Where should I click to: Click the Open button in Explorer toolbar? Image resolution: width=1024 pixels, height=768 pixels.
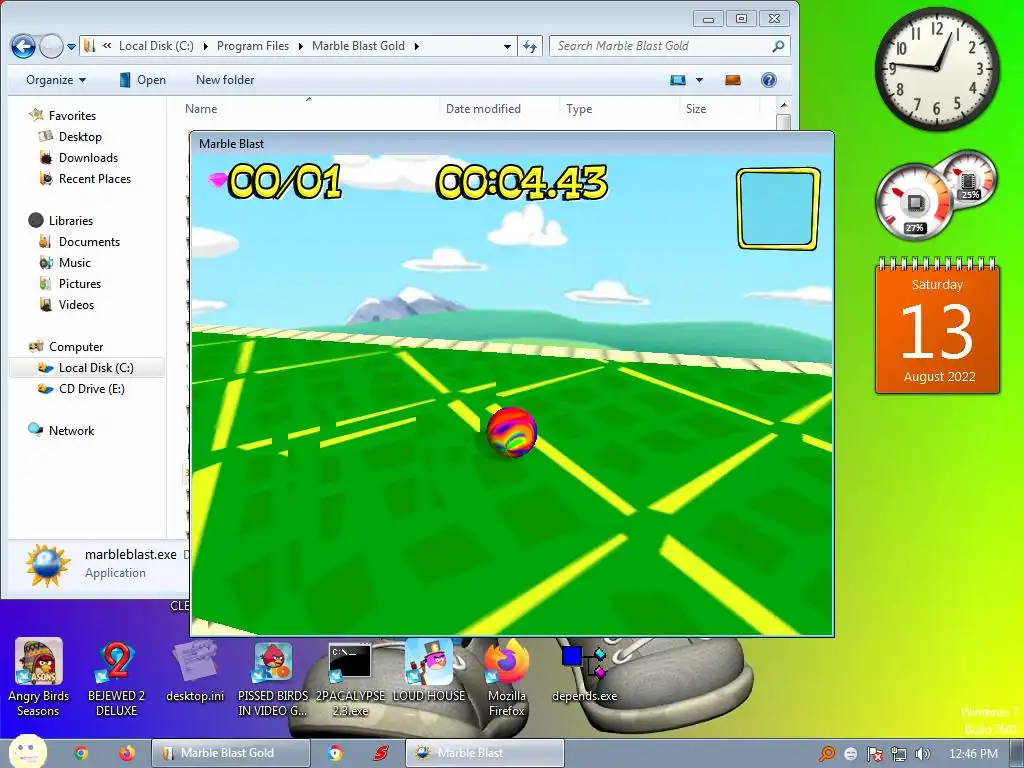tap(142, 80)
